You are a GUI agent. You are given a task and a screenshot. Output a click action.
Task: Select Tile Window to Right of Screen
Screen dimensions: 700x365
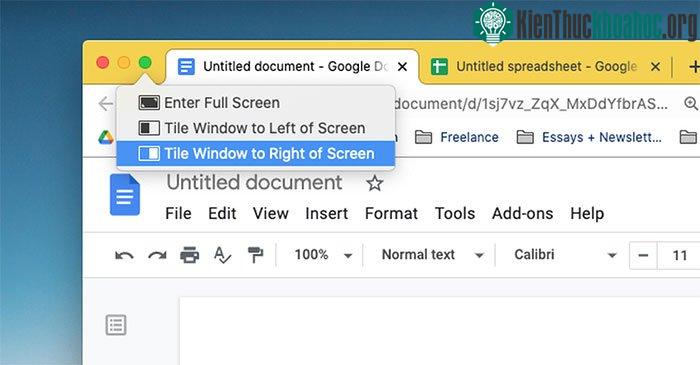pyautogui.click(x=255, y=153)
